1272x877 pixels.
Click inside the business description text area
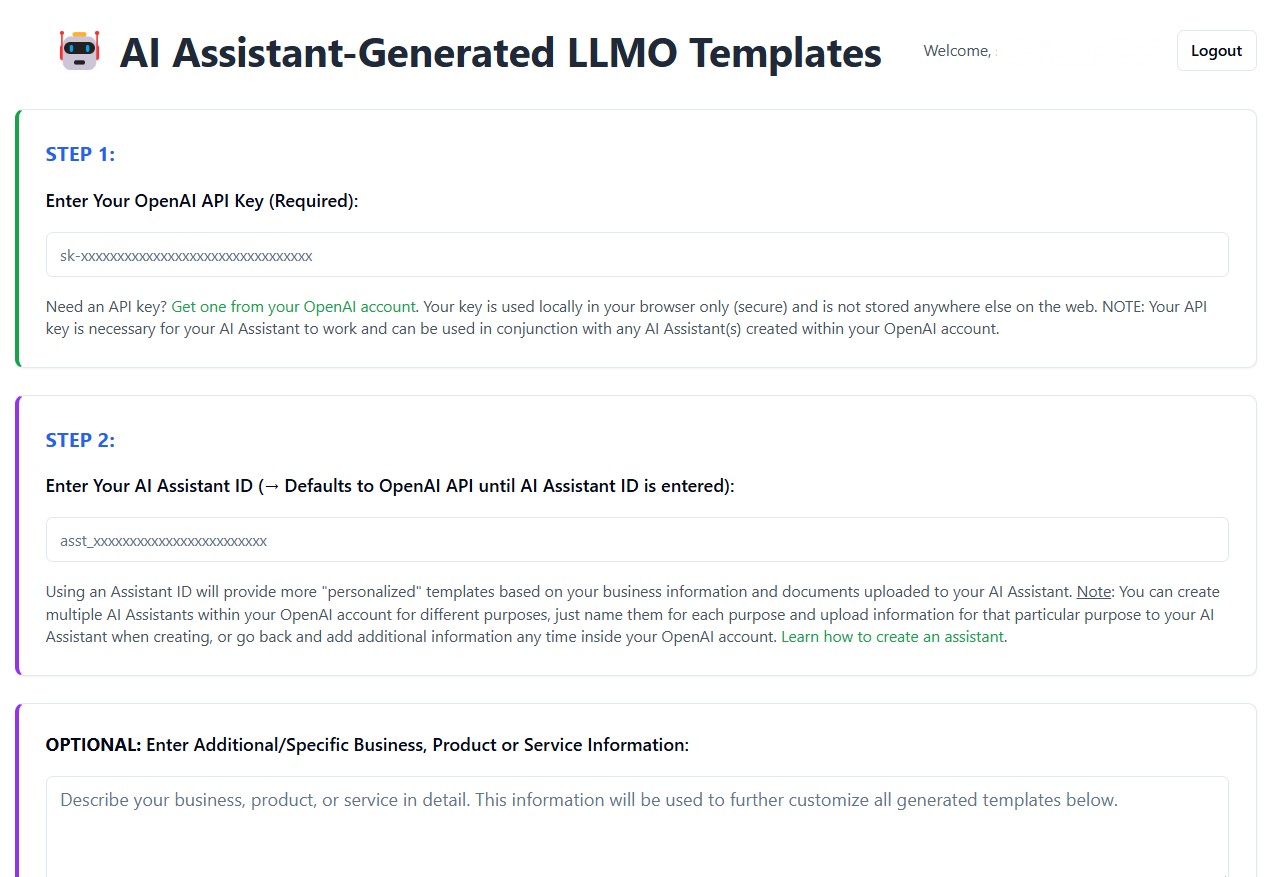pos(637,827)
